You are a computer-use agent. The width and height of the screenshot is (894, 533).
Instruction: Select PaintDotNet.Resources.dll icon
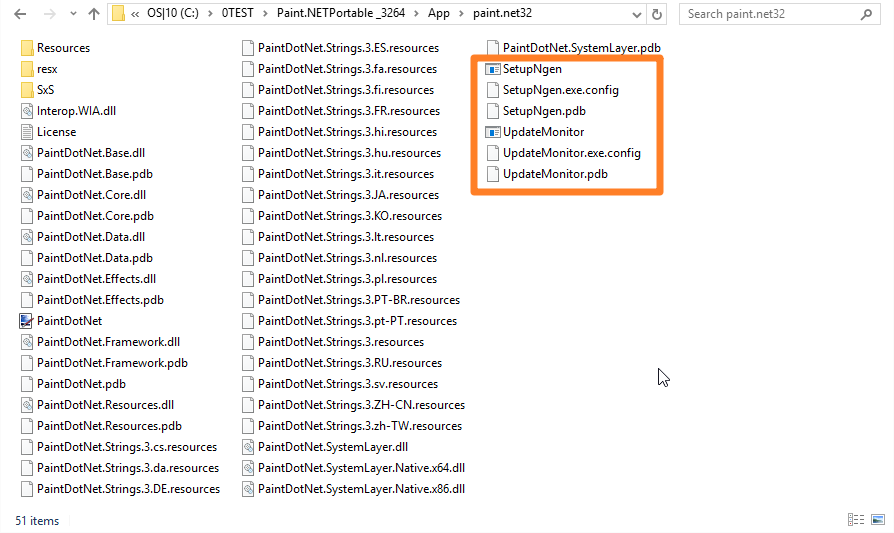point(27,405)
